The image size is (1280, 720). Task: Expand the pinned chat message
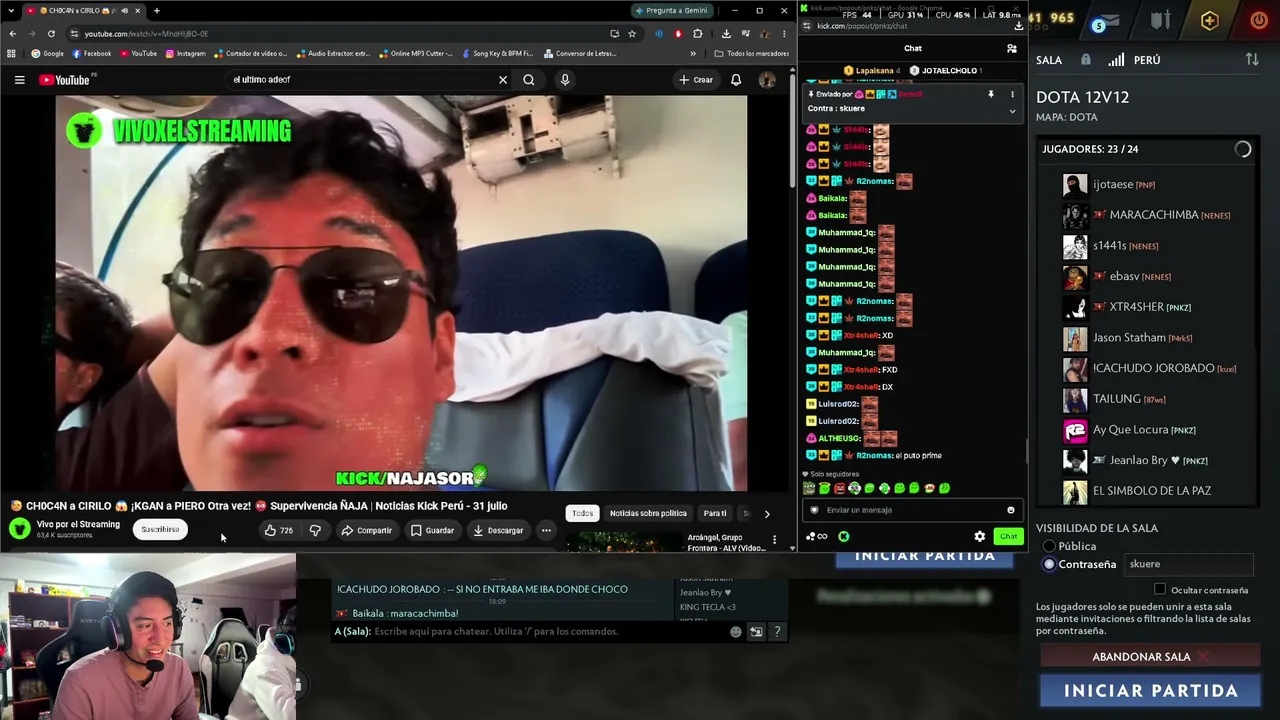[x=1012, y=111]
